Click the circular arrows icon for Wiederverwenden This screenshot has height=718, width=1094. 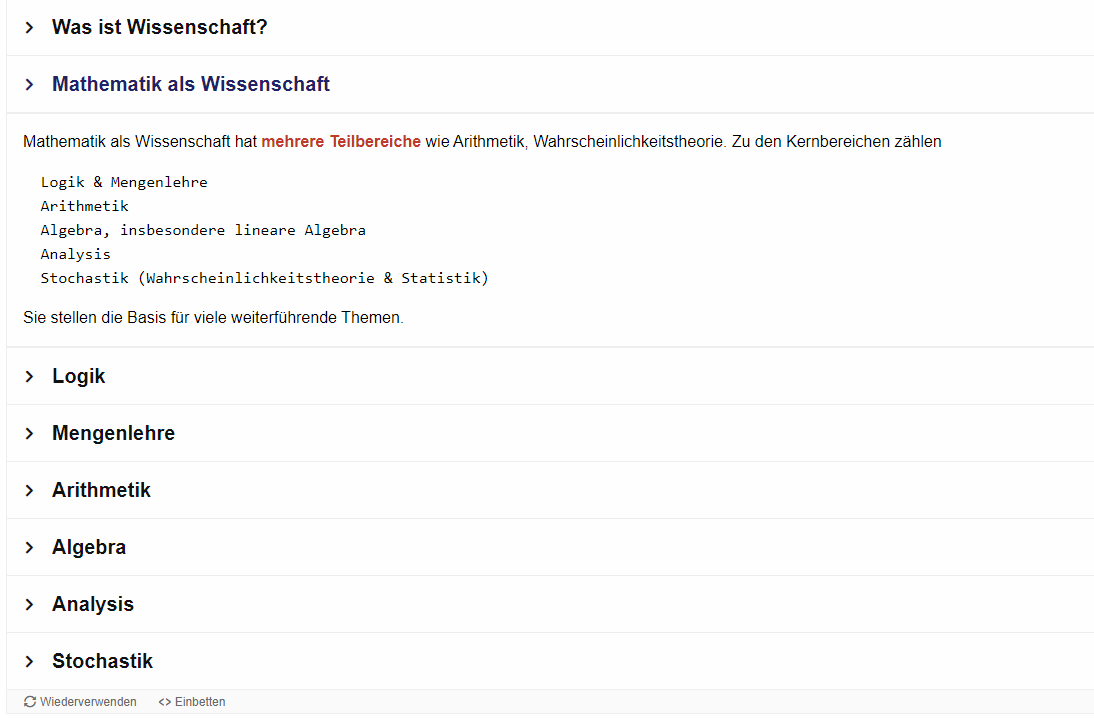(x=30, y=702)
